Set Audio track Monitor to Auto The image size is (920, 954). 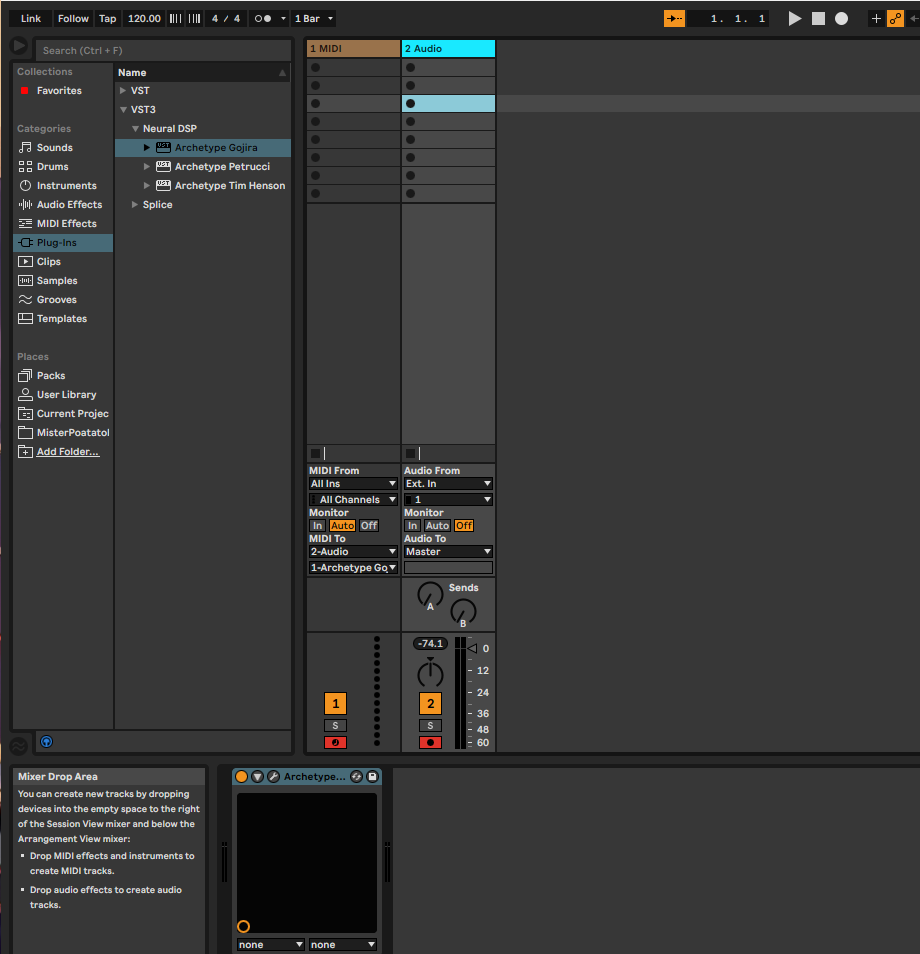coord(437,526)
